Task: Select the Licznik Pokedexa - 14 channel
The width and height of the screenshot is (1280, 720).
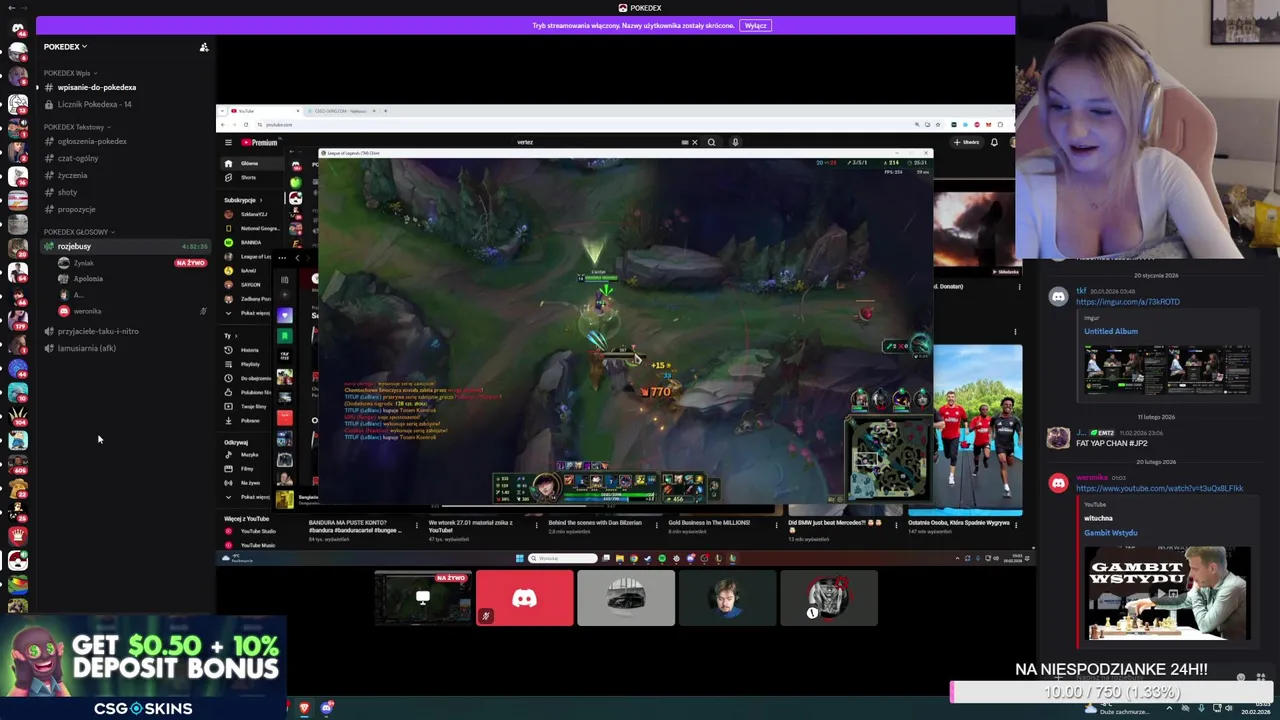Action: pos(125,105)
